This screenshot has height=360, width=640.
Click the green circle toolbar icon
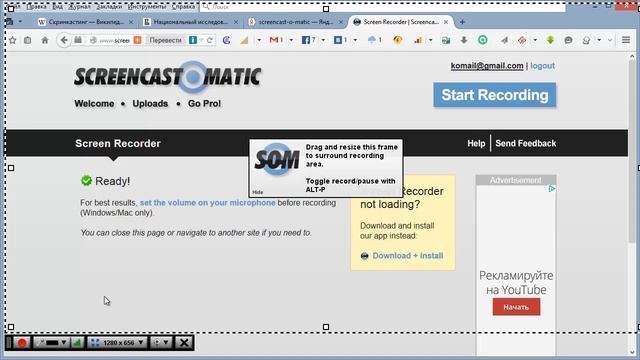tap(483, 40)
